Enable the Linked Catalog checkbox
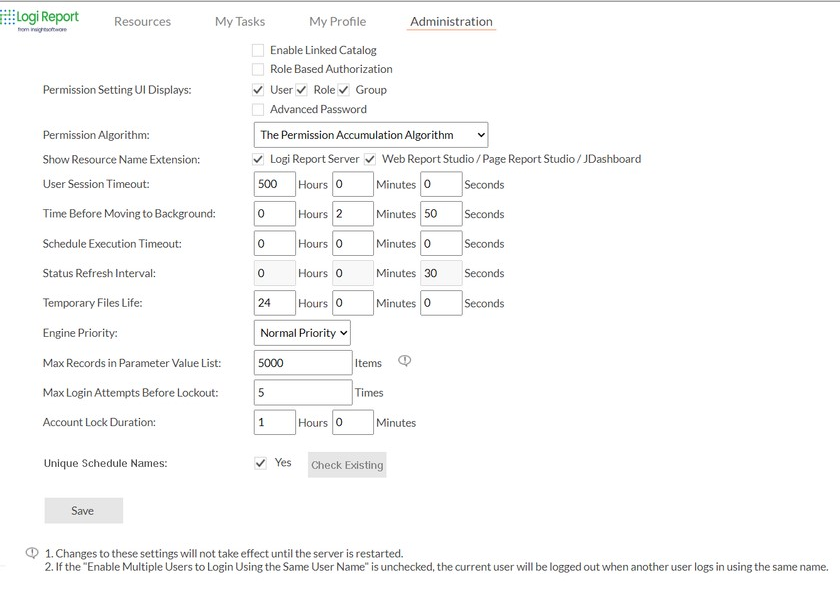The width and height of the screenshot is (840, 594). coord(258,50)
